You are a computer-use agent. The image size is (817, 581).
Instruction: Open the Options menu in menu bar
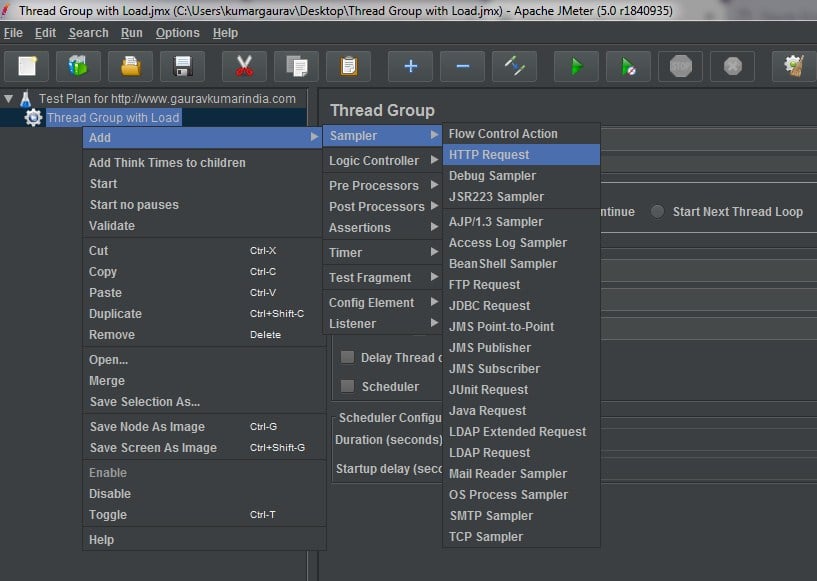tap(177, 33)
